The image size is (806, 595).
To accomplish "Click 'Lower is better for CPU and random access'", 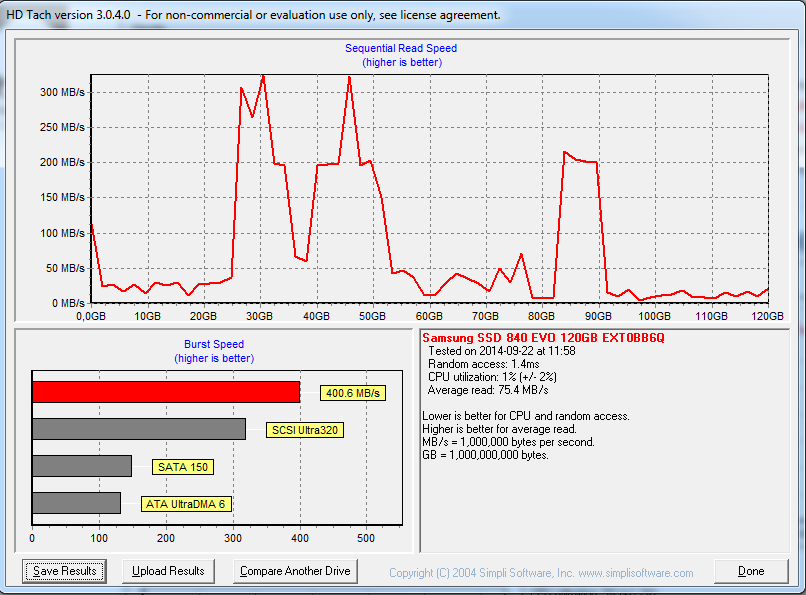I will (x=526, y=416).
